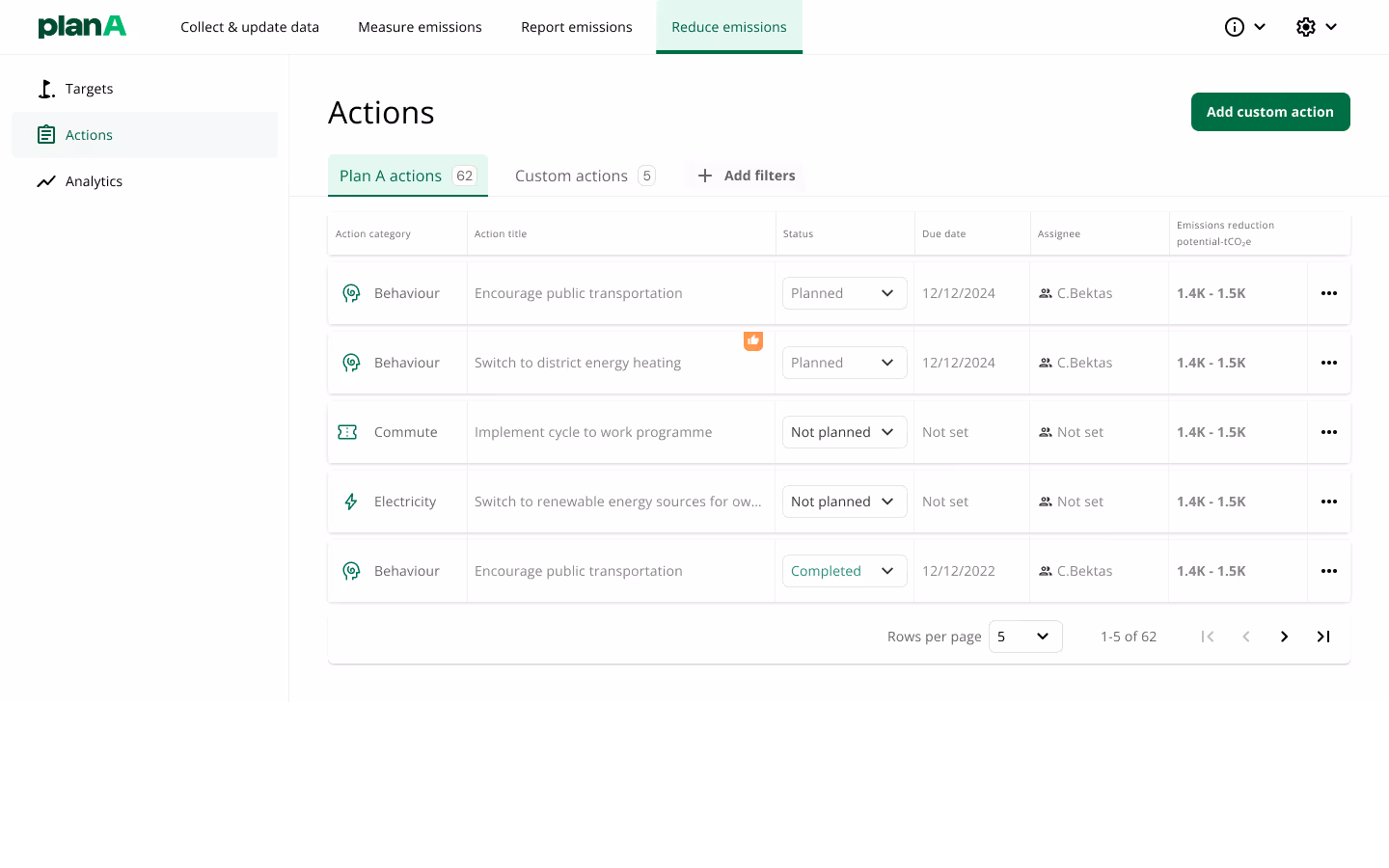1389x868 pixels.
Task: Select the Electricity lightning bolt icon
Action: (350, 501)
